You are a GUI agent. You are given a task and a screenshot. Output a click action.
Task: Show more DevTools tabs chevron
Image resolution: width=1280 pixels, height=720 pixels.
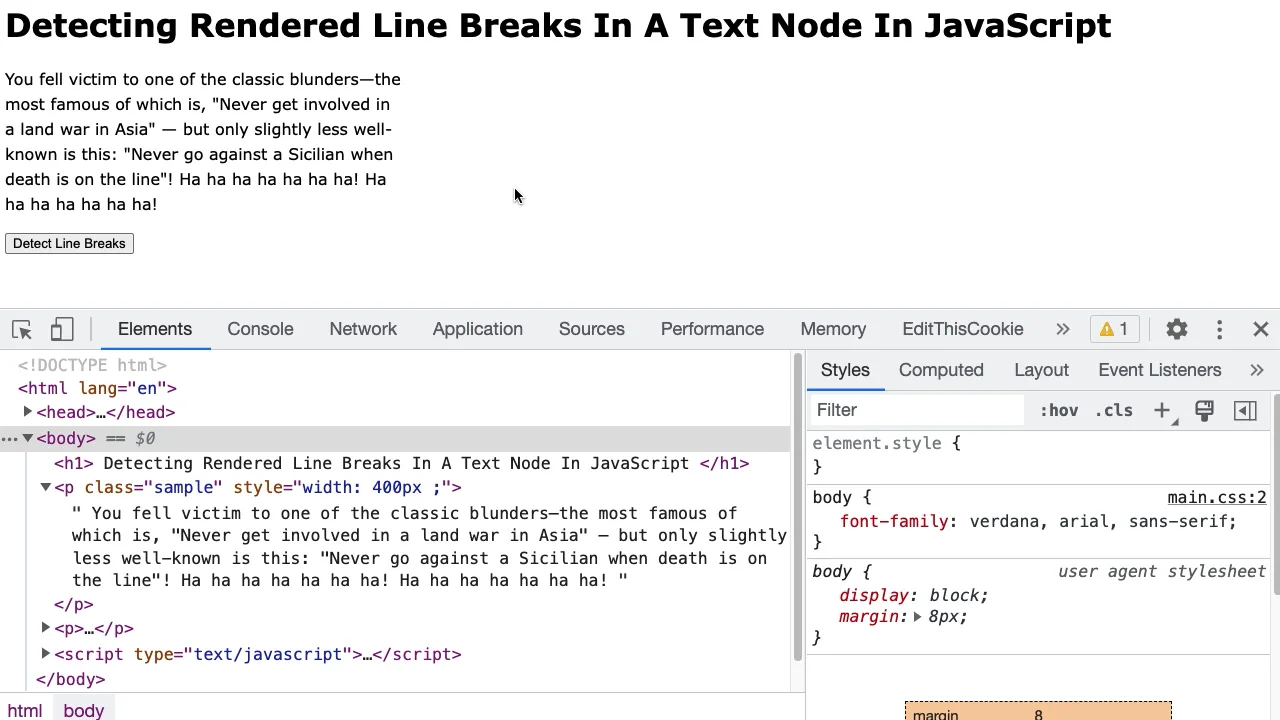(1062, 329)
